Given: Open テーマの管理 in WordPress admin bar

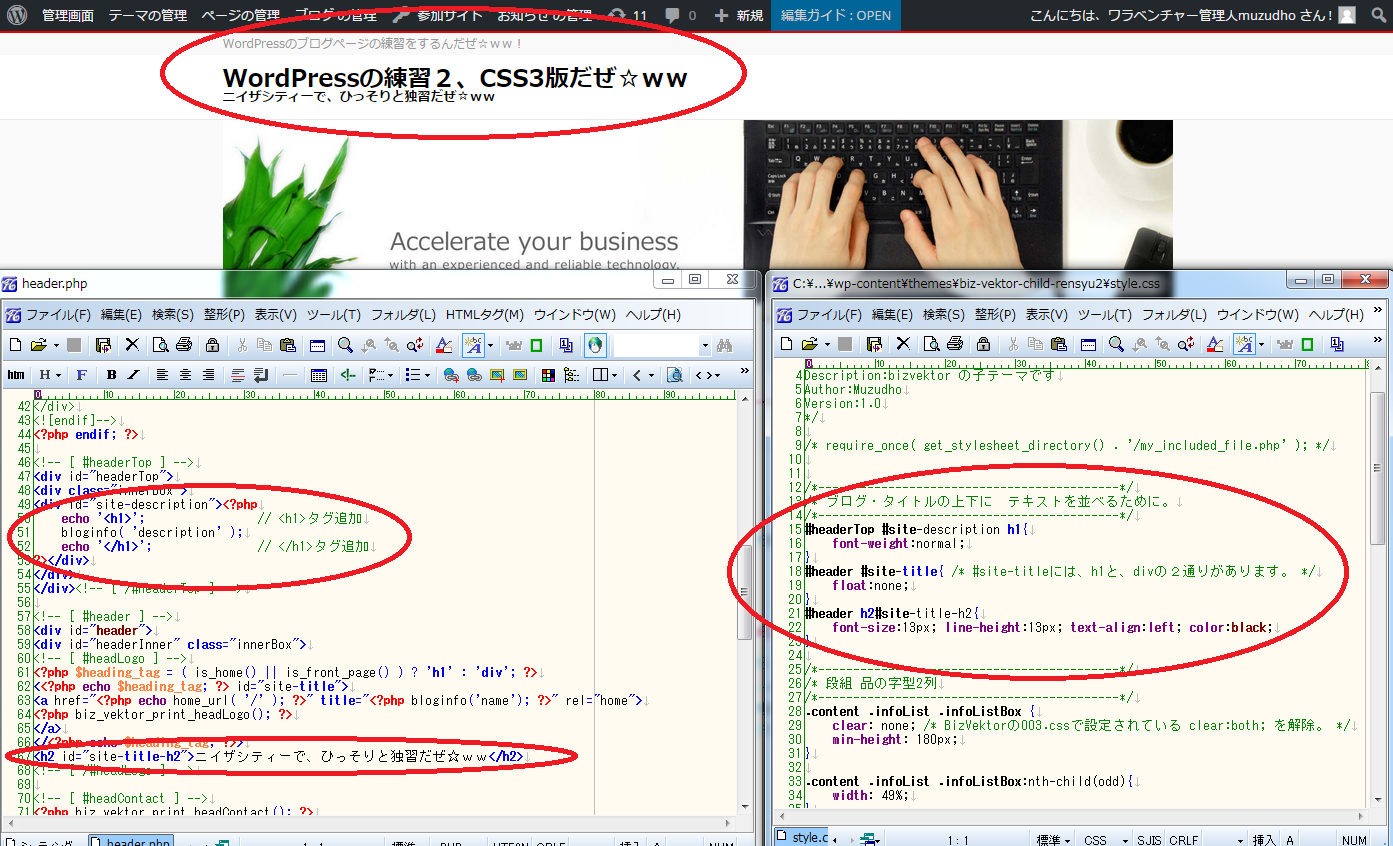Looking at the screenshot, I should coord(147,15).
